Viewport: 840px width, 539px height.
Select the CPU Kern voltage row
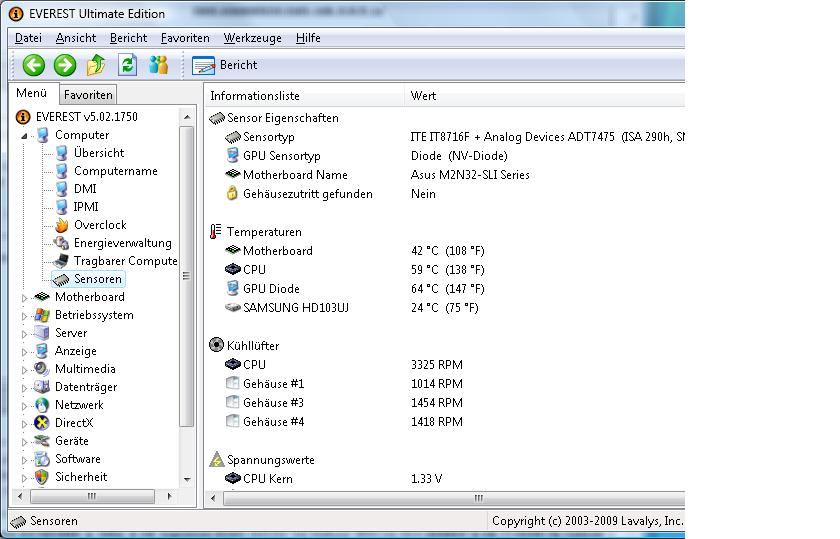[x=334, y=478]
